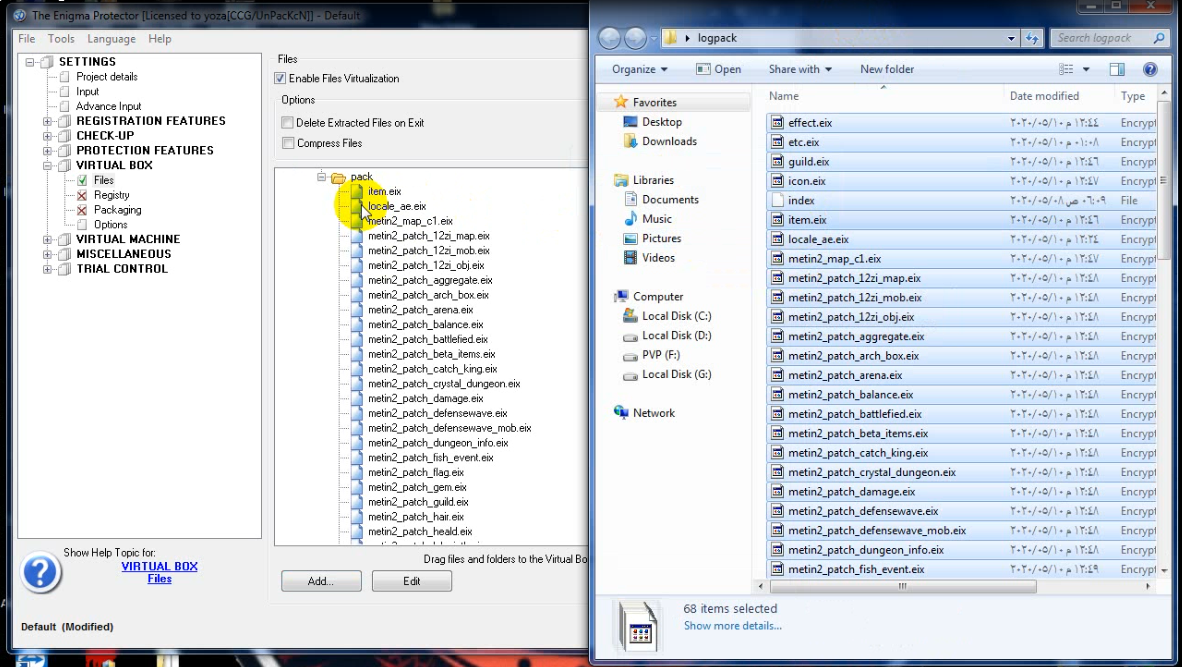Screen dimensions: 1182x667
Task: Click the Forward arrow in Explorer window
Action: (x=635, y=38)
